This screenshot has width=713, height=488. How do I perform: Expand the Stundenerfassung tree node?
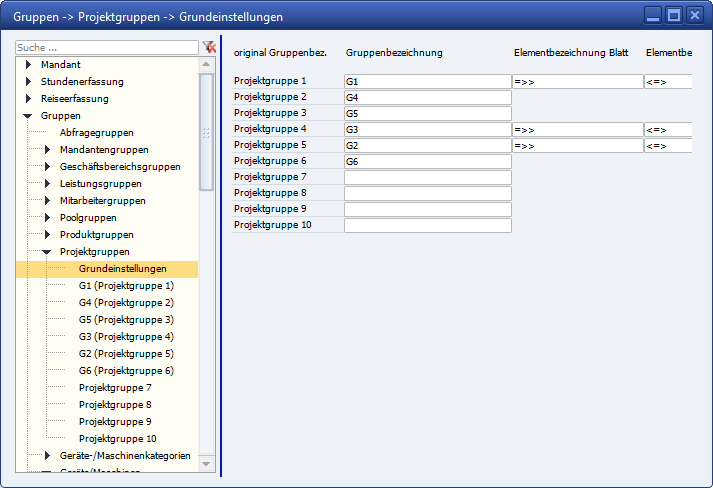point(29,82)
